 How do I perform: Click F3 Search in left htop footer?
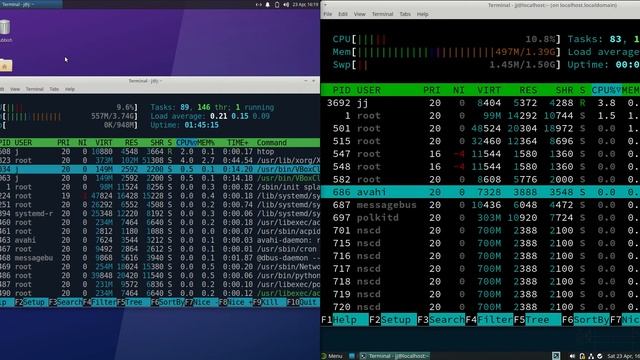[x=65, y=302]
